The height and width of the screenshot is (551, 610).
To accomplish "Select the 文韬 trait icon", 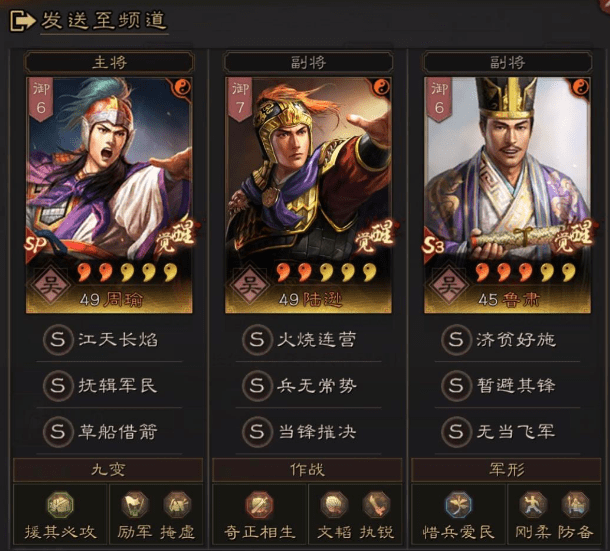I will tap(334, 505).
